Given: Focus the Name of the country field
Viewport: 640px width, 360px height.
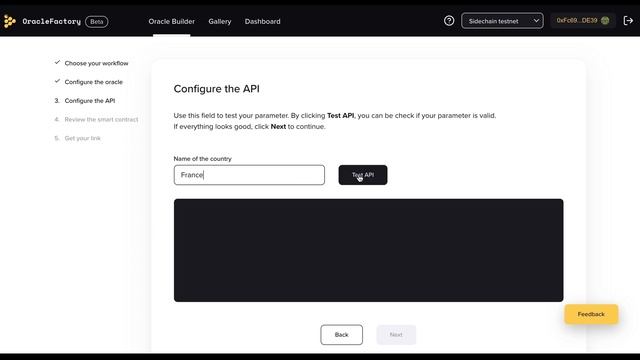Looking at the screenshot, I should [249, 175].
